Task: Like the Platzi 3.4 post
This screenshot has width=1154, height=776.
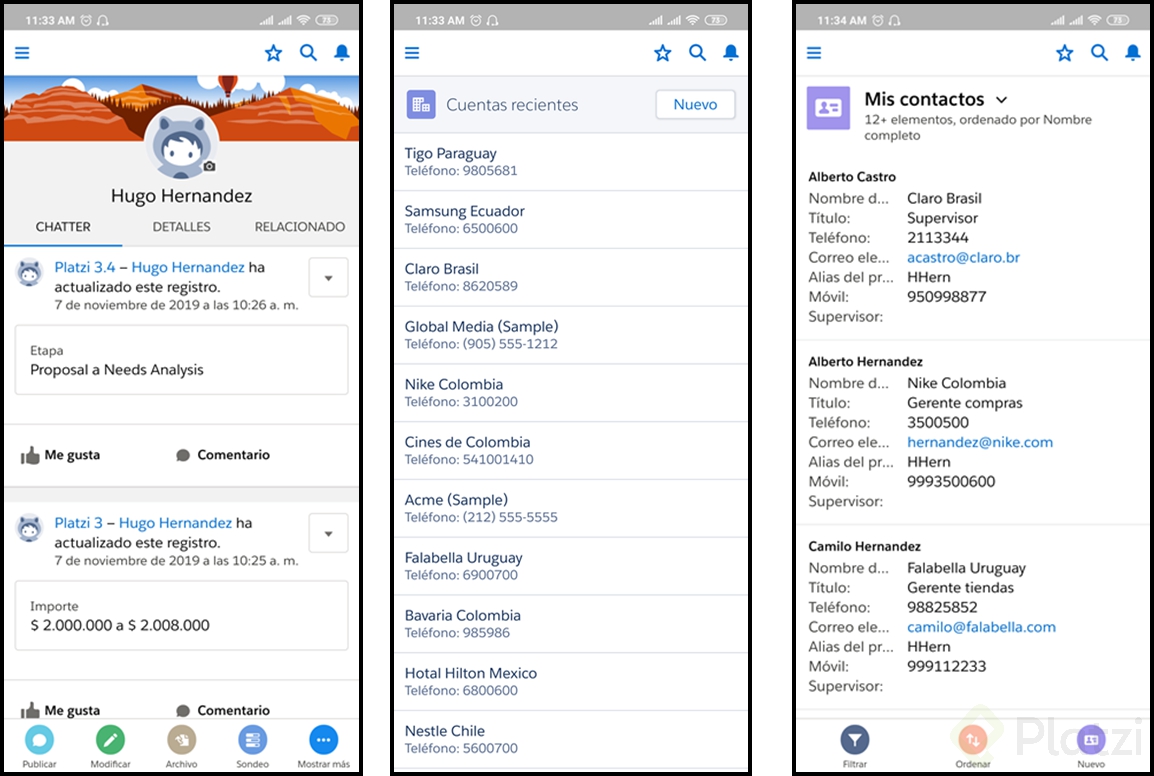Action: point(60,455)
